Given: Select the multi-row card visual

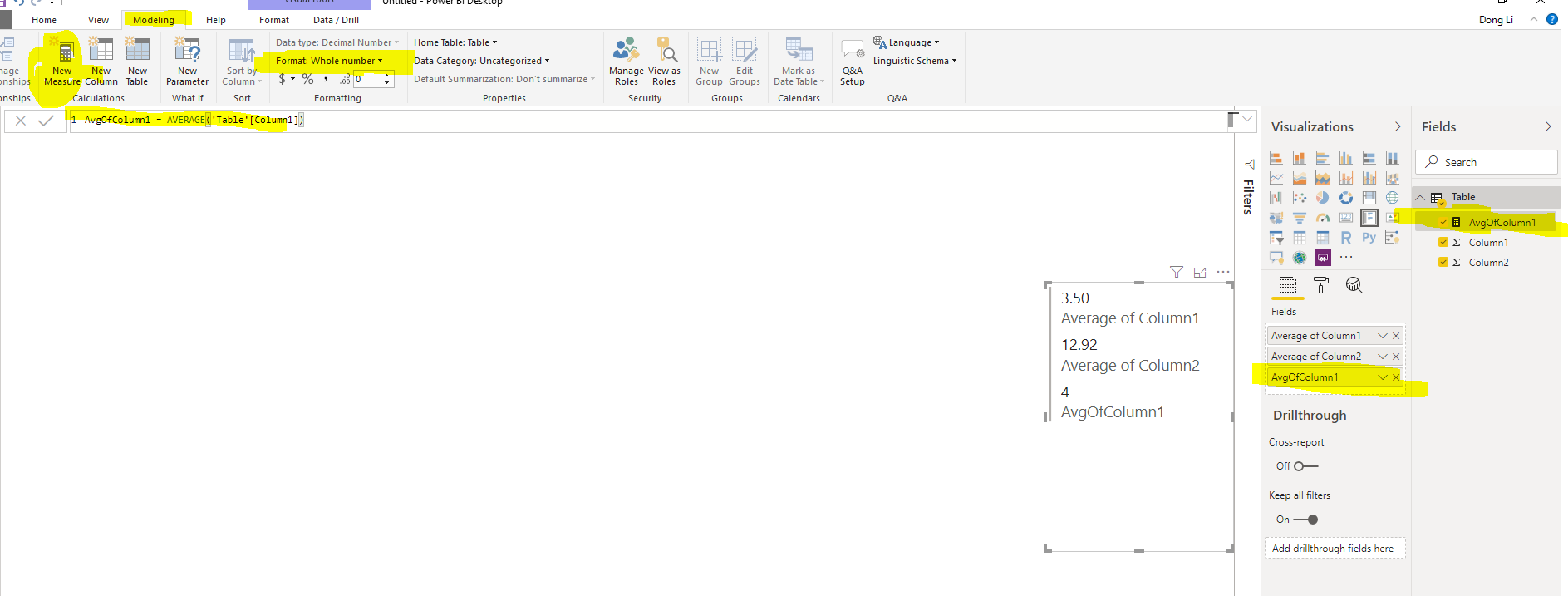Looking at the screenshot, I should 1369,218.
